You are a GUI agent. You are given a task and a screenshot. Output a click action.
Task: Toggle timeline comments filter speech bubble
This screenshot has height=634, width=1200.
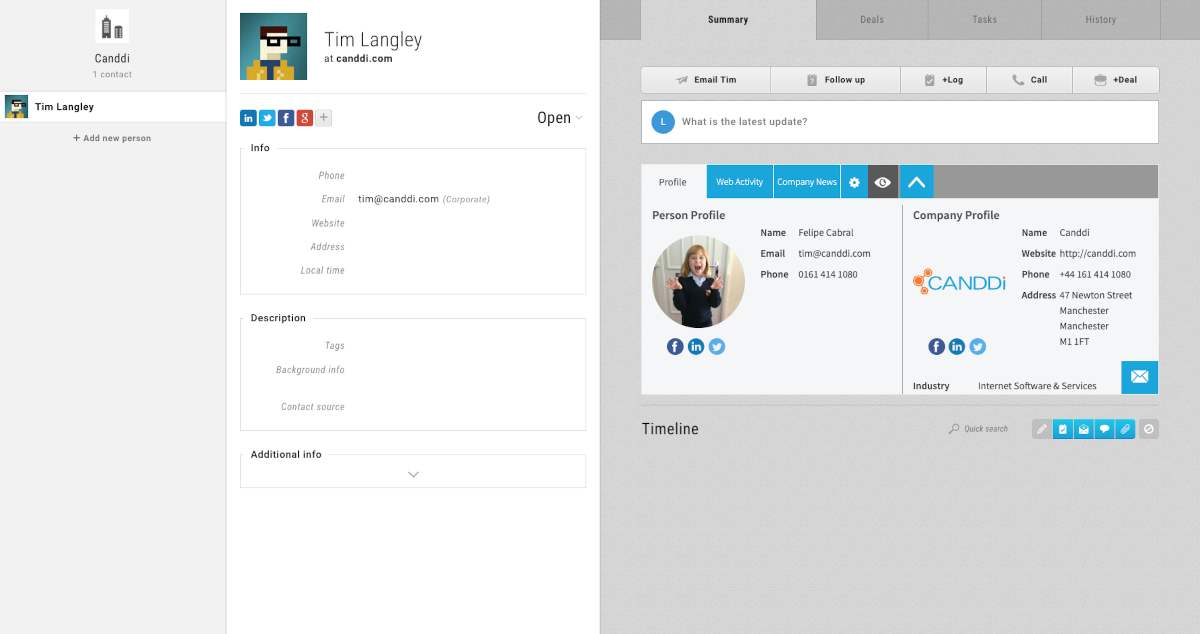[1105, 429]
